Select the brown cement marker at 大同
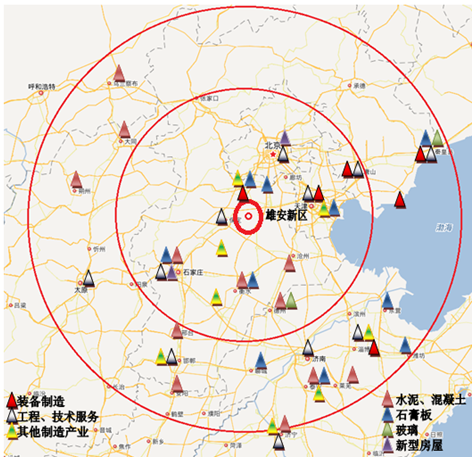 pos(125,129)
